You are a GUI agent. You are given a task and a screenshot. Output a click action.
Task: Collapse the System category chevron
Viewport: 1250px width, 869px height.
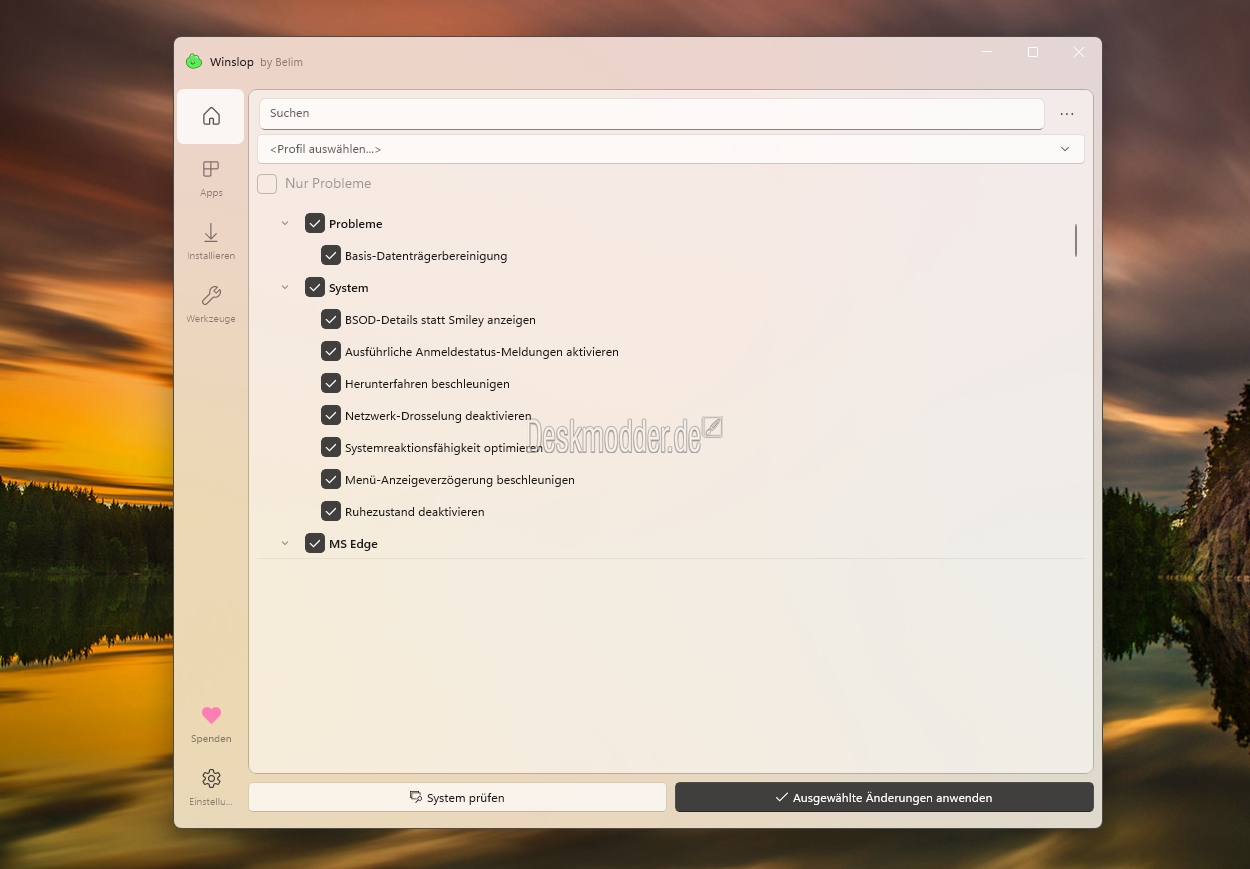[x=285, y=288]
